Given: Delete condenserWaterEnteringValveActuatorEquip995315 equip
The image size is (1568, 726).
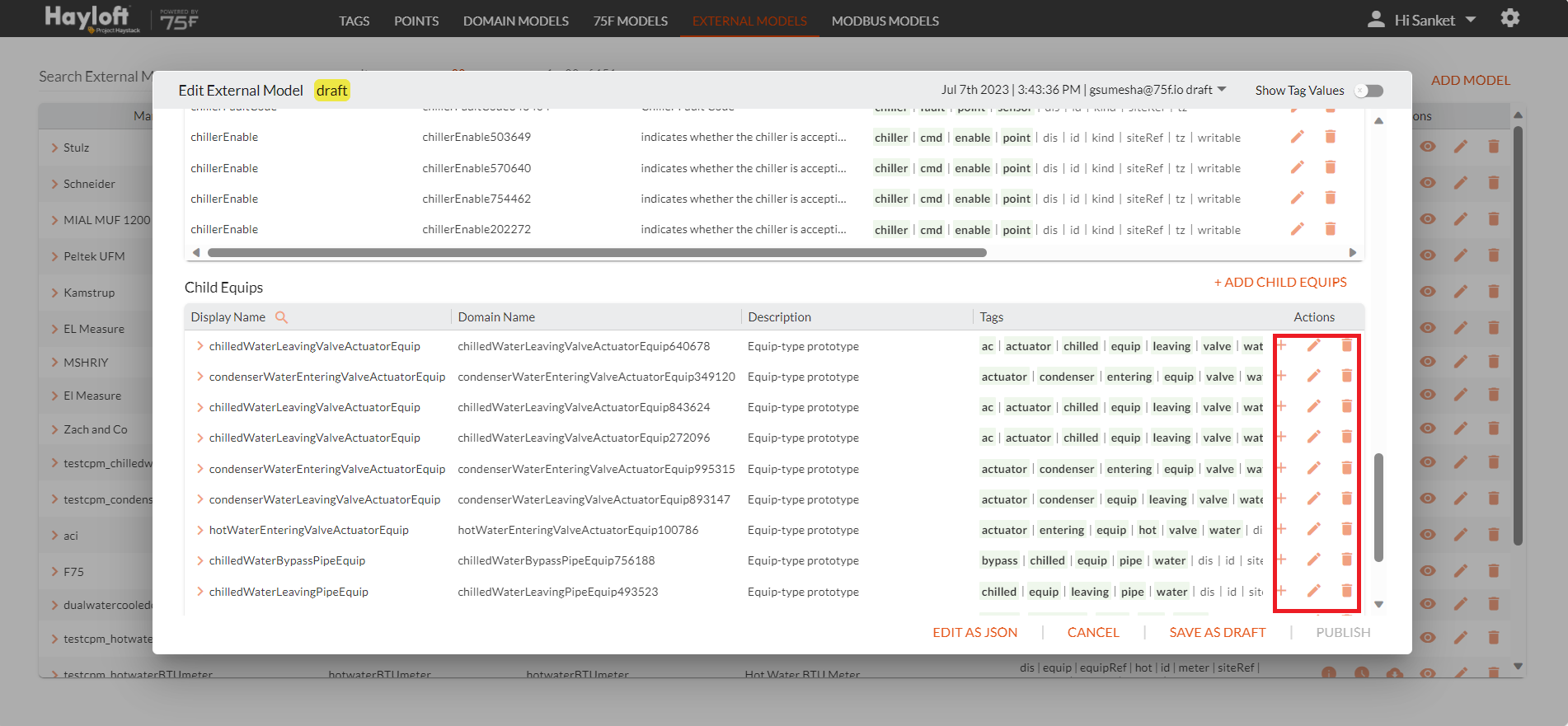Looking at the screenshot, I should click(x=1346, y=468).
